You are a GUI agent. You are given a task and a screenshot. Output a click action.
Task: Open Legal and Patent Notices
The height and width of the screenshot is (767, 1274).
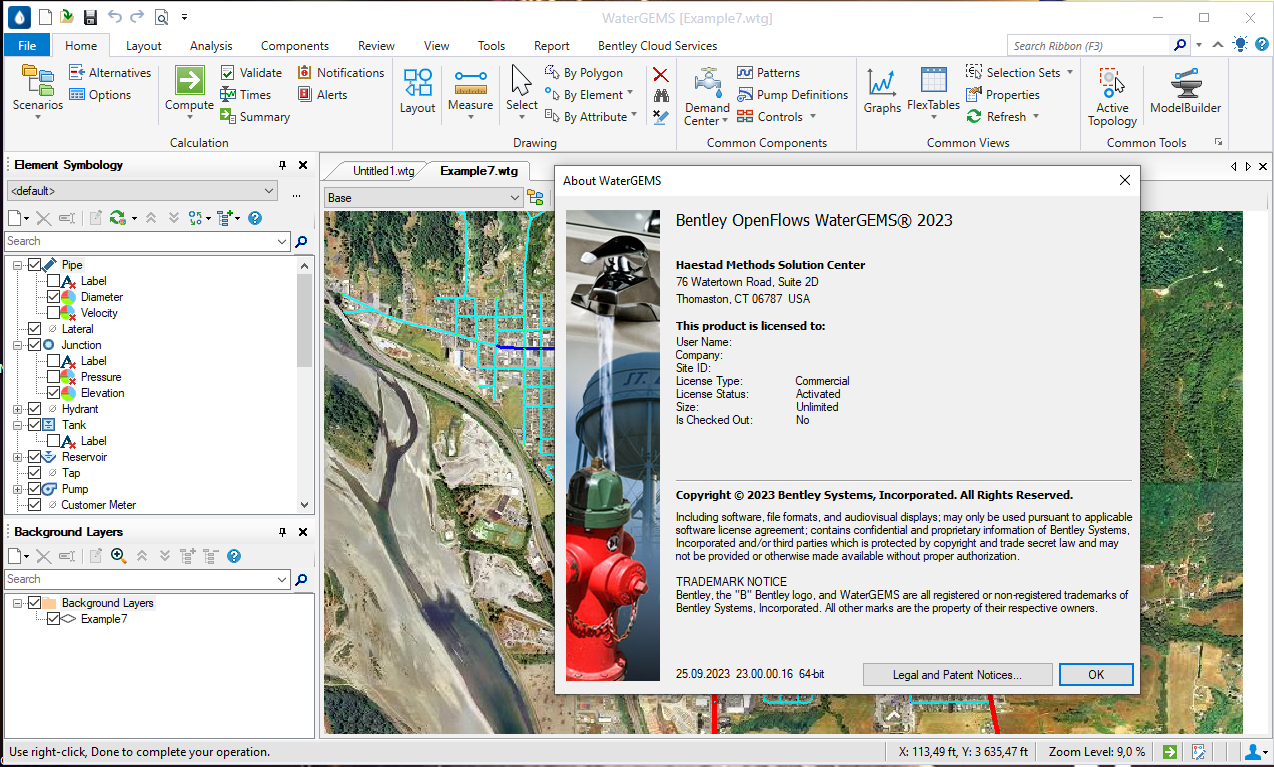(x=957, y=674)
